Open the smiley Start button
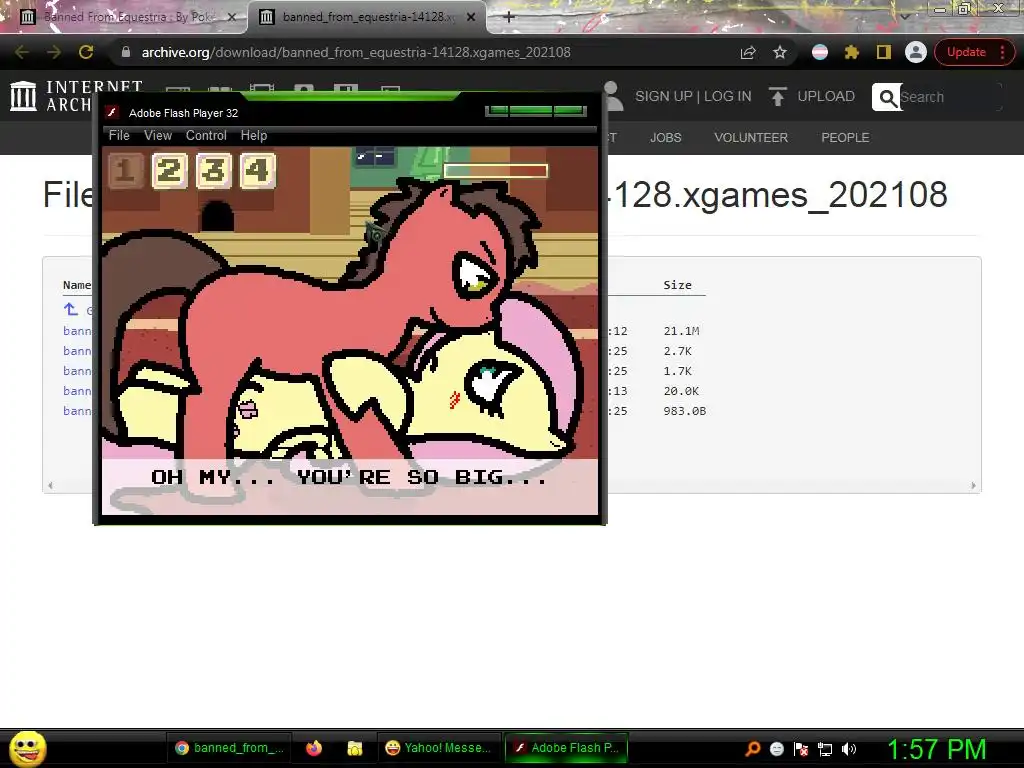 (28, 748)
